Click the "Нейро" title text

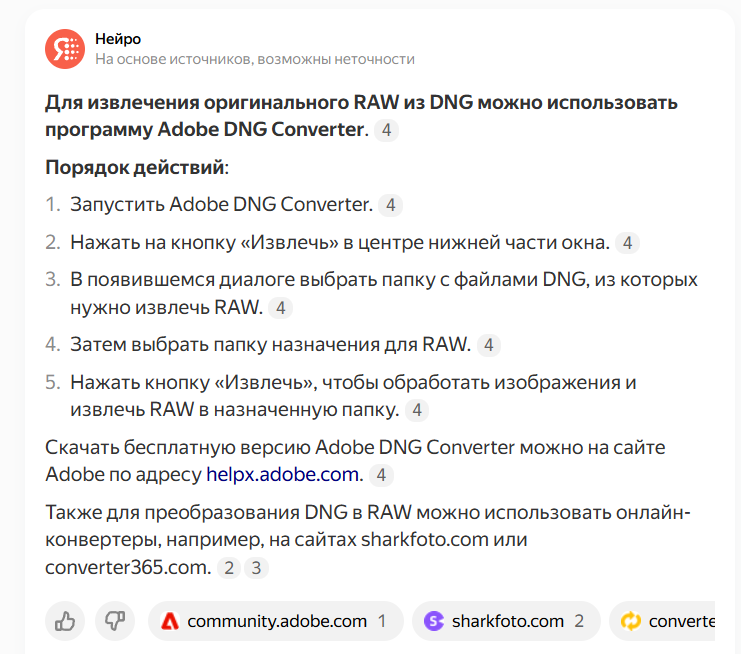click(x=118, y=39)
